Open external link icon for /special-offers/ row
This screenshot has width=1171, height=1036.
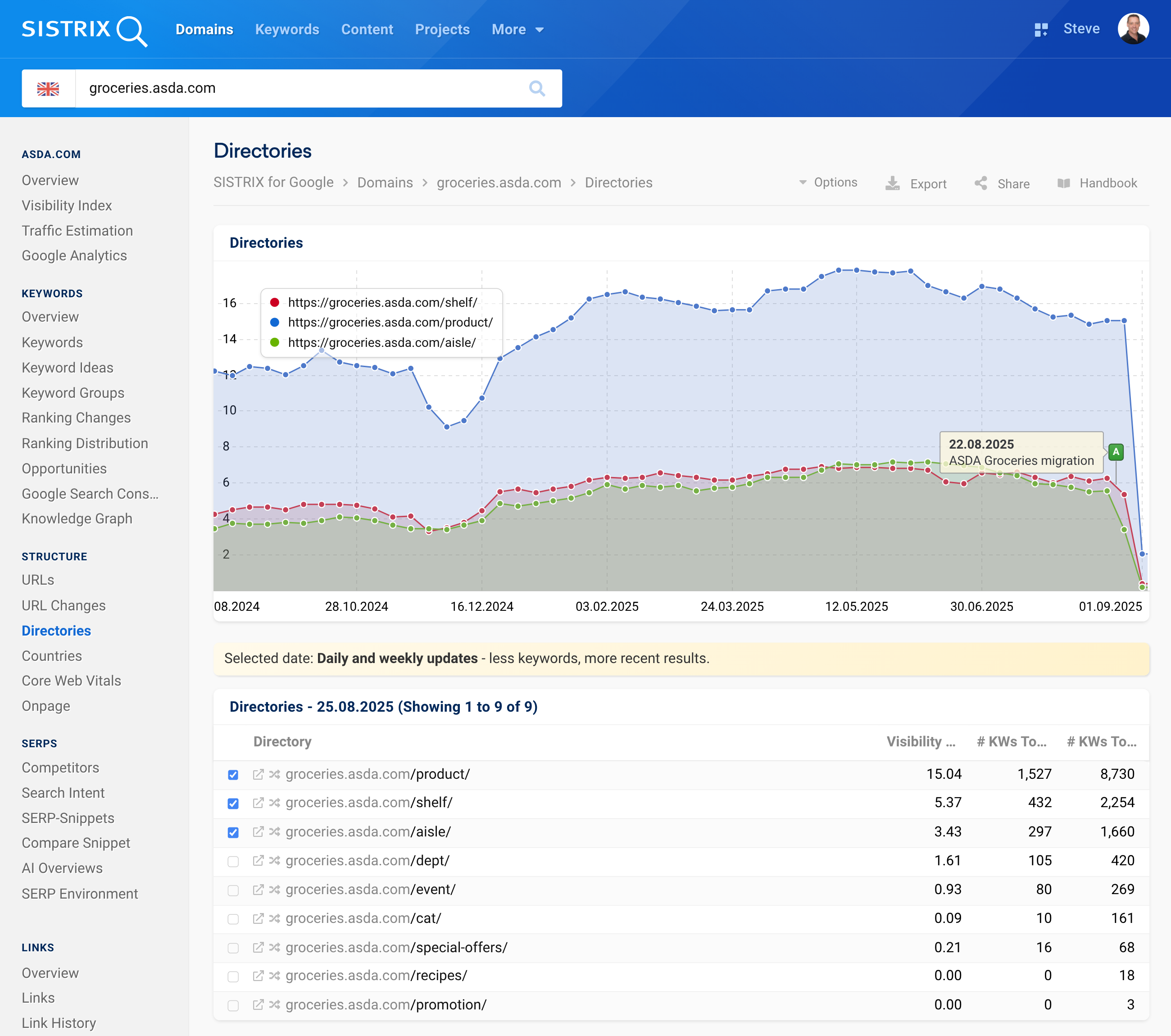(x=259, y=947)
